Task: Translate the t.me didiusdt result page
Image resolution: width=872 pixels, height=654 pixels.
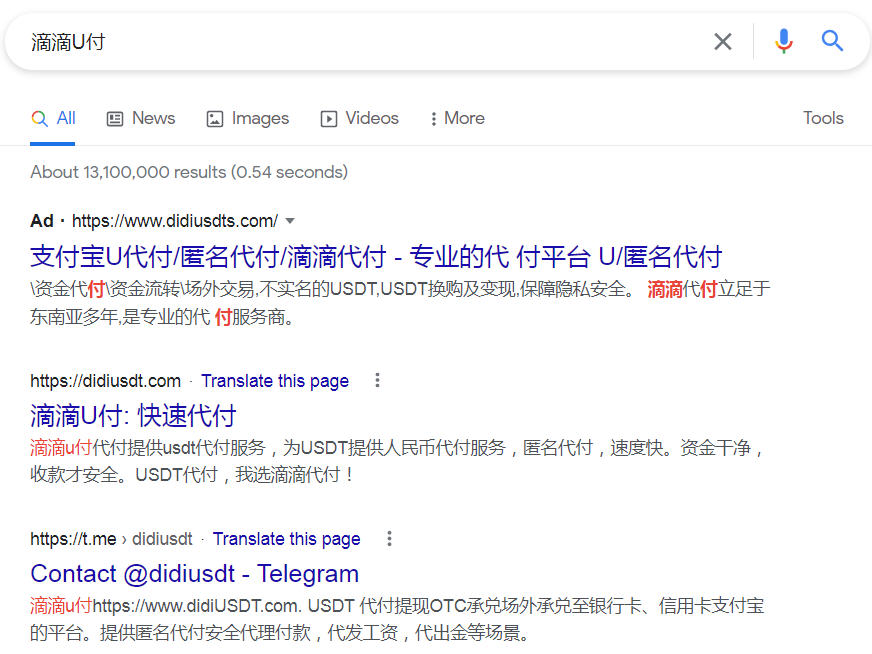Action: [286, 539]
